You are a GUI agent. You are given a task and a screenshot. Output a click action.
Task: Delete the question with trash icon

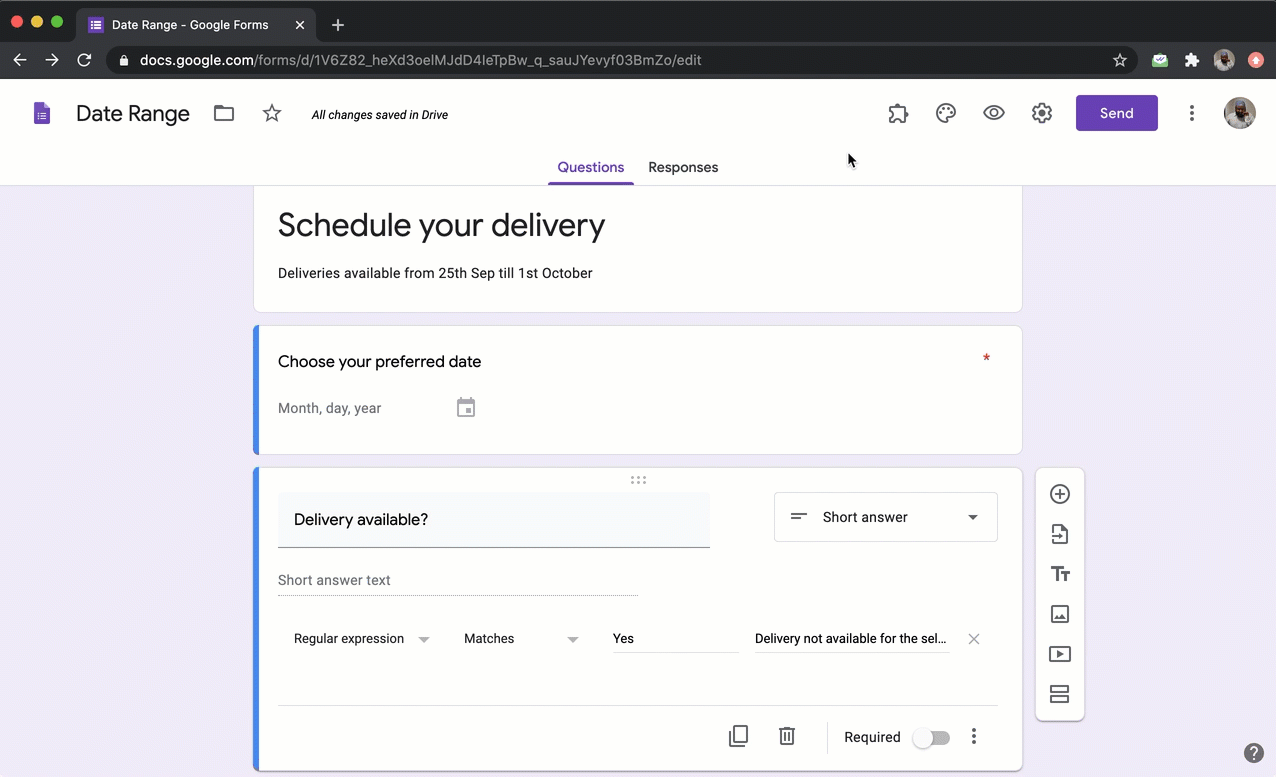[787, 737]
